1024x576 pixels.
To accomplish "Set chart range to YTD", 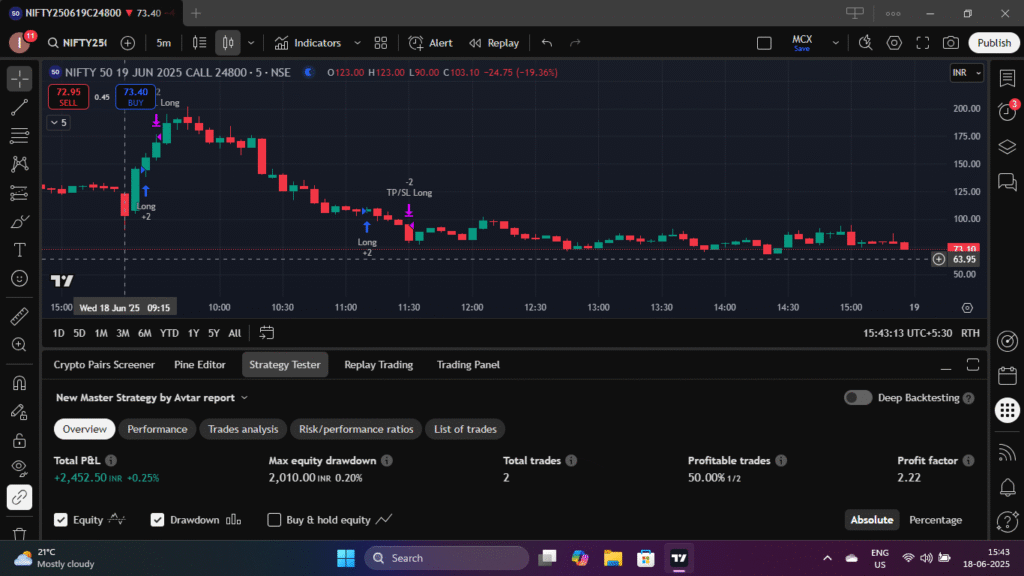I will tap(169, 333).
